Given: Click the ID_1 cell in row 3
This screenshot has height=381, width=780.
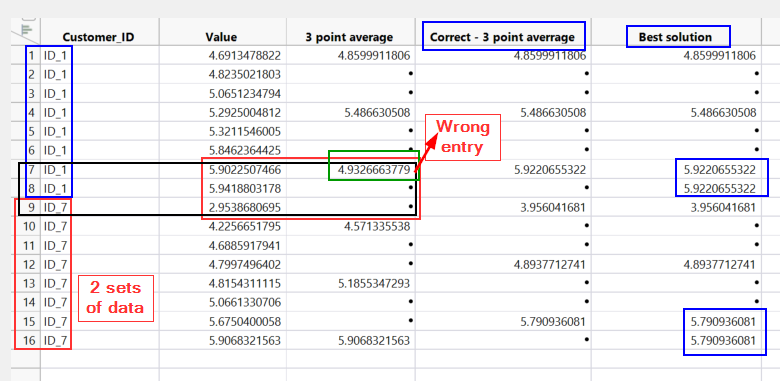Looking at the screenshot, I should tap(55, 94).
